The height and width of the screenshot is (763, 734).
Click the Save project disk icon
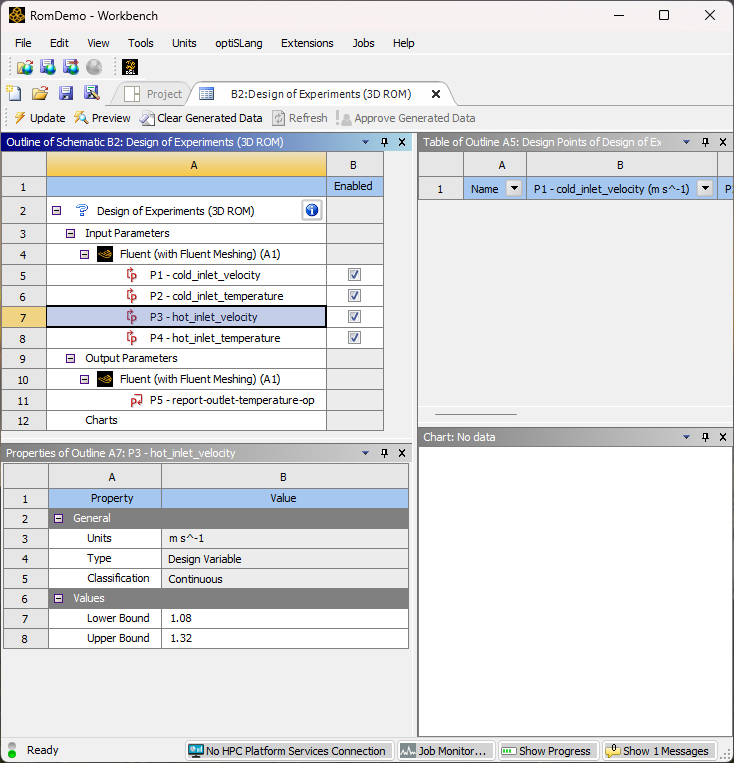pos(66,93)
